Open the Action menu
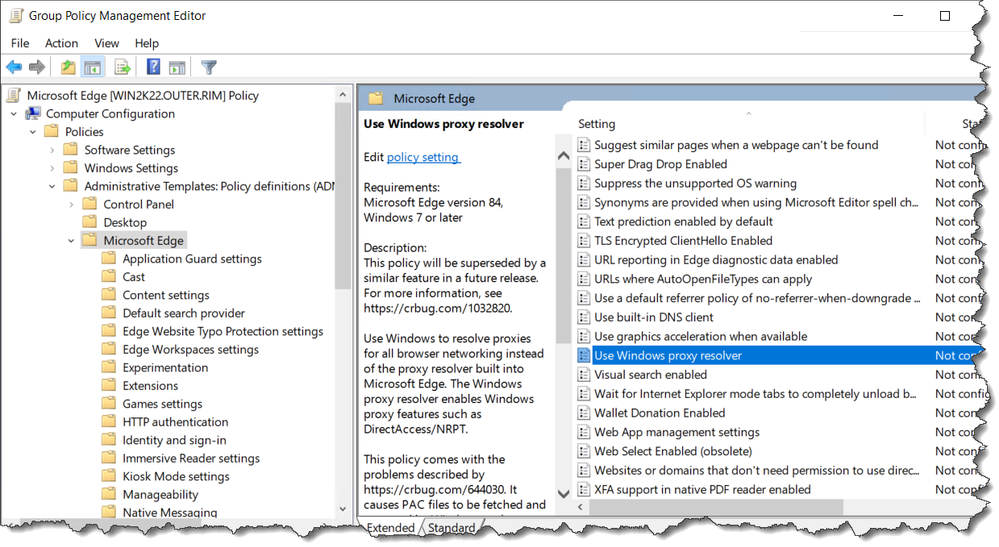999x547 pixels. point(61,43)
